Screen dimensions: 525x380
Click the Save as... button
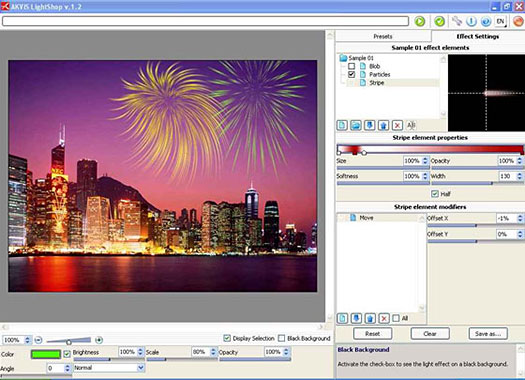pos(488,333)
